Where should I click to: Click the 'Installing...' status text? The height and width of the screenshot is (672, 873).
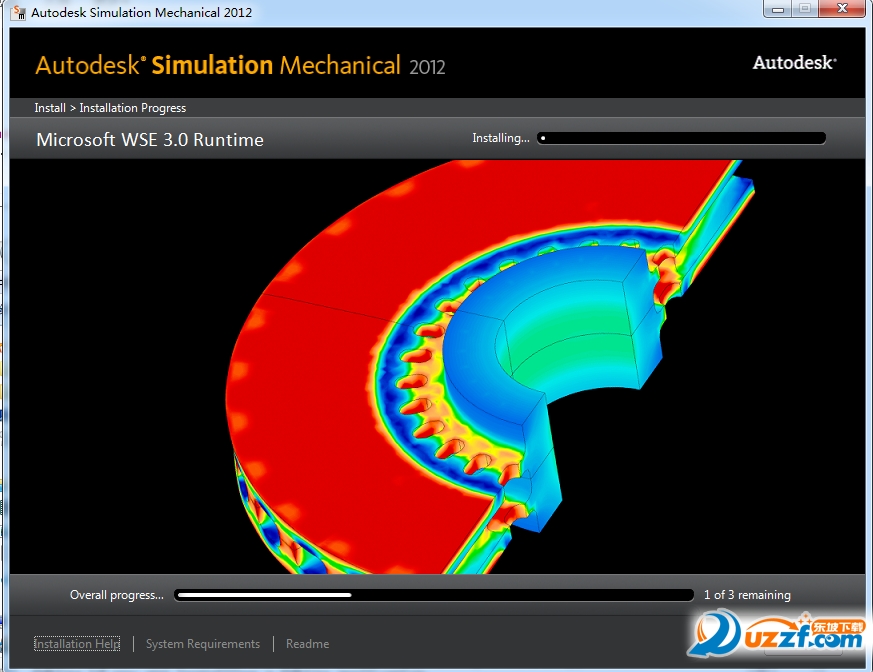[x=501, y=138]
